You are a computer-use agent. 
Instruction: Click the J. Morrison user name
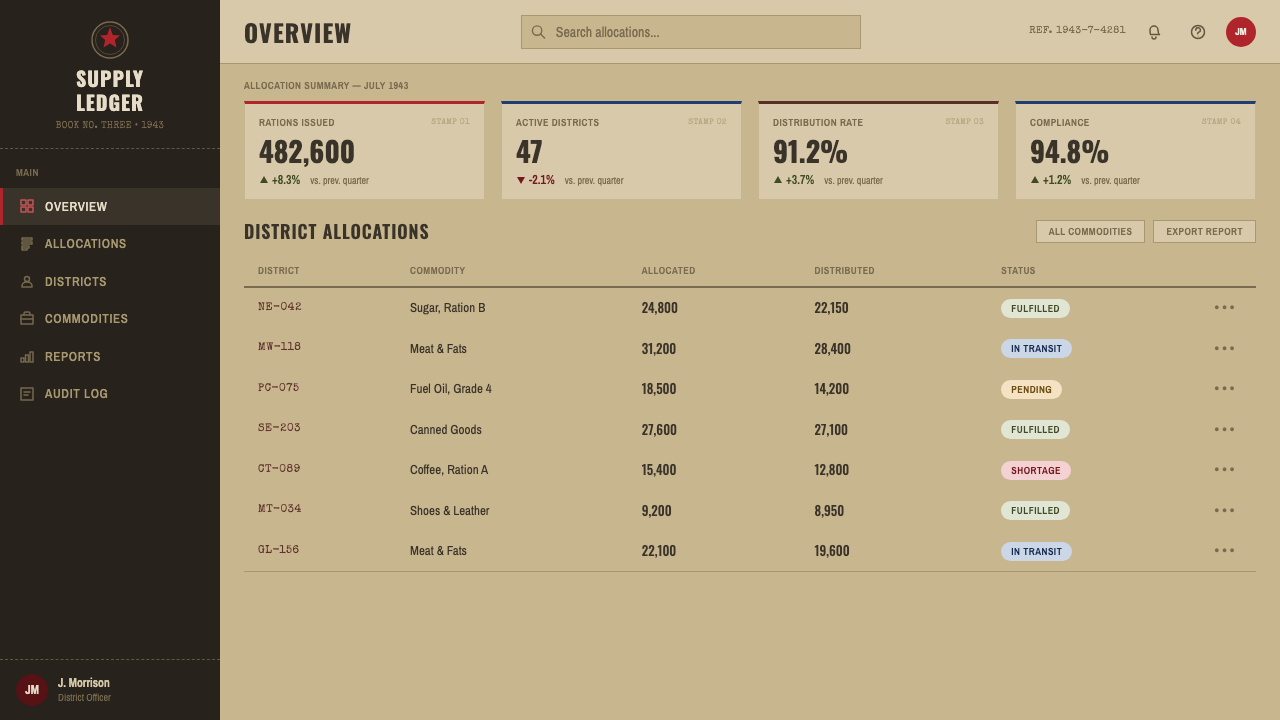coord(84,683)
